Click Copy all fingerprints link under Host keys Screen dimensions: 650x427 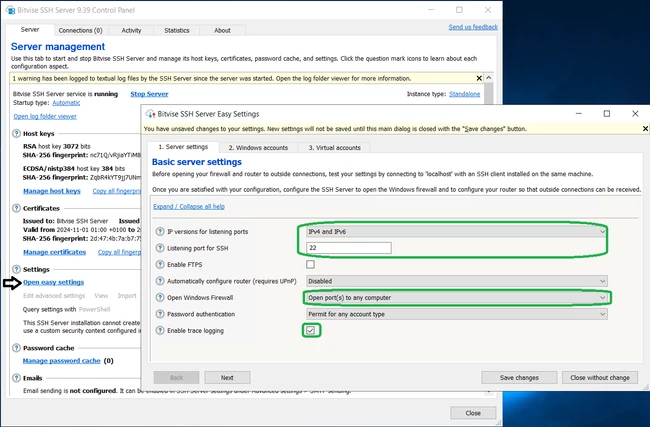116,191
